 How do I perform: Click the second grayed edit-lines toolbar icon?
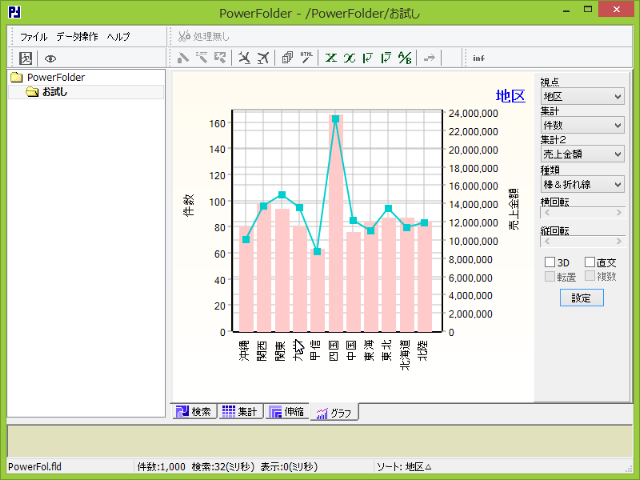point(201,58)
